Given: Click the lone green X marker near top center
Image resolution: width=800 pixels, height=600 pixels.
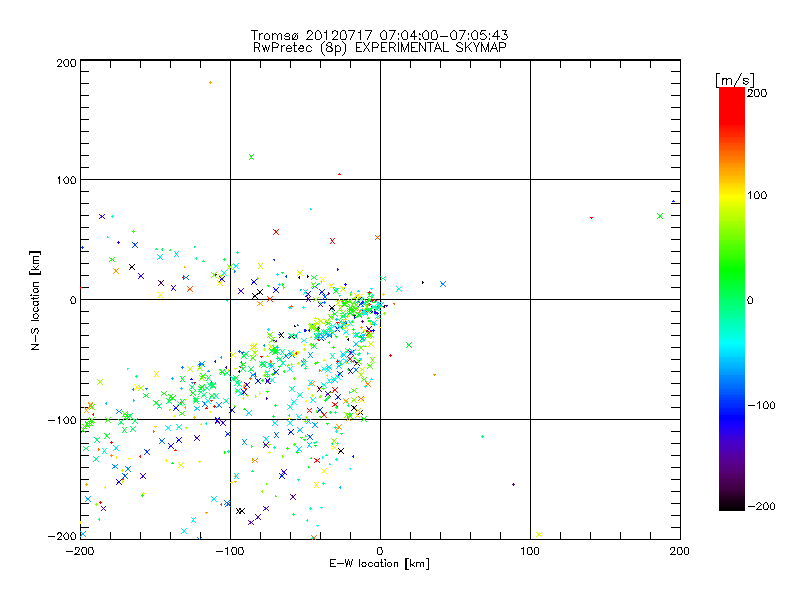Looking at the screenshot, I should (x=251, y=157).
